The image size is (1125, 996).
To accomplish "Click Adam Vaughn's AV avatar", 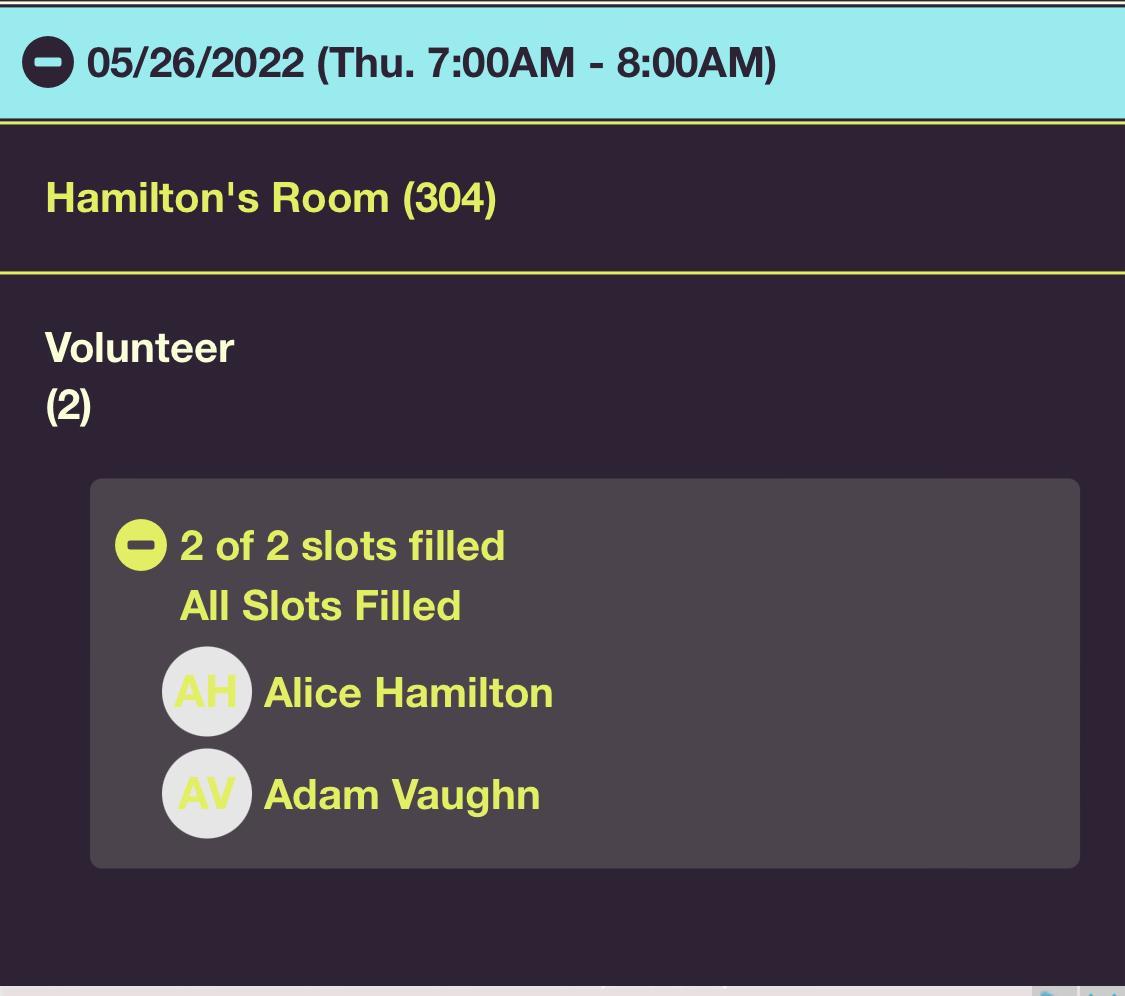I will click(206, 794).
